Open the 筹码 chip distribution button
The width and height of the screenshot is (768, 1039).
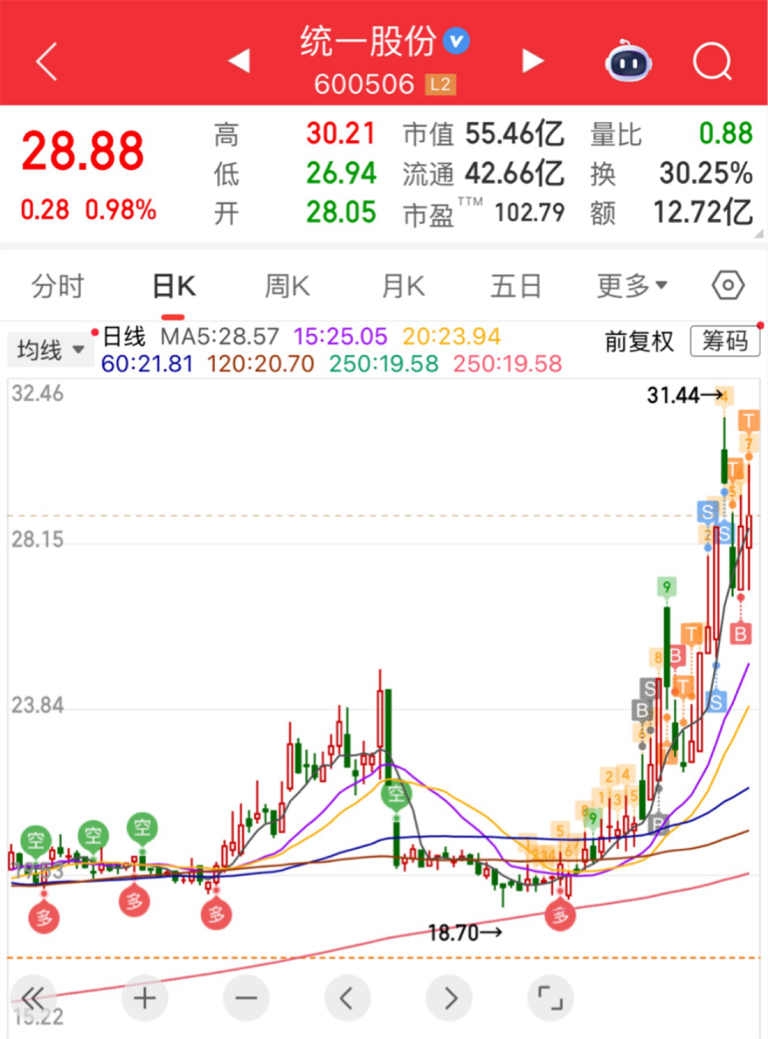(x=725, y=341)
